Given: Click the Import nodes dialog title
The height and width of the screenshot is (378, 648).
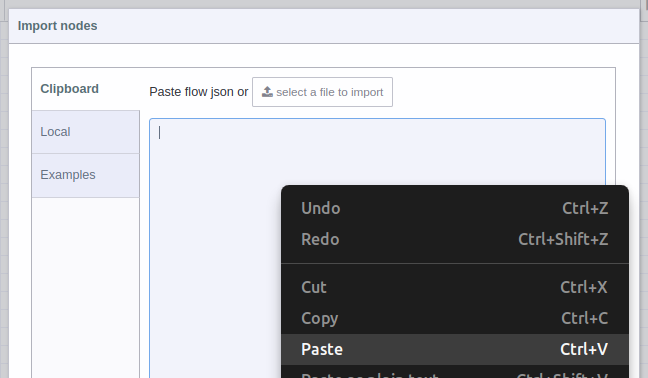Looking at the screenshot, I should 57,26.
